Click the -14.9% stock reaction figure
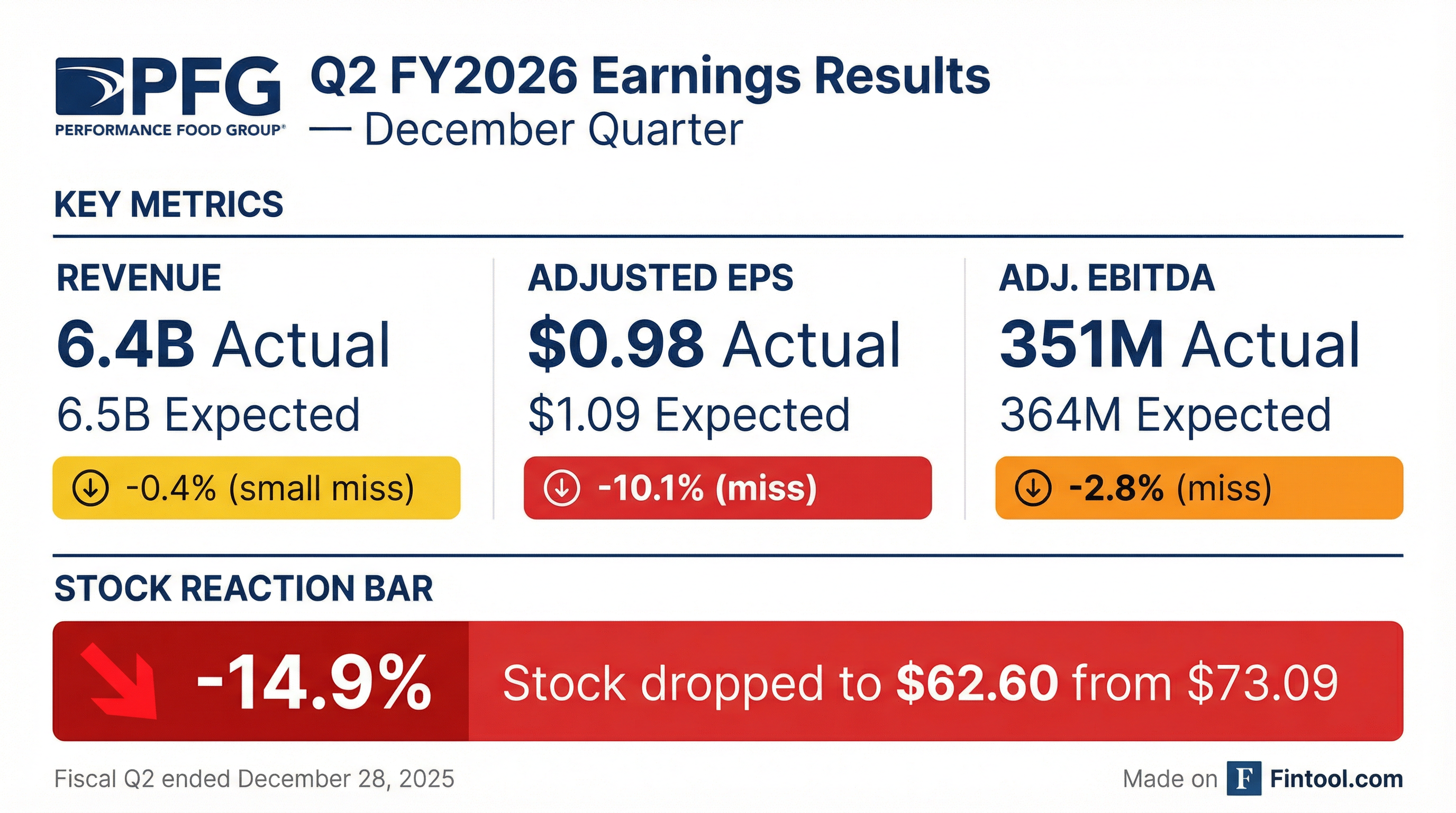The image size is (1456, 813). tap(314, 682)
